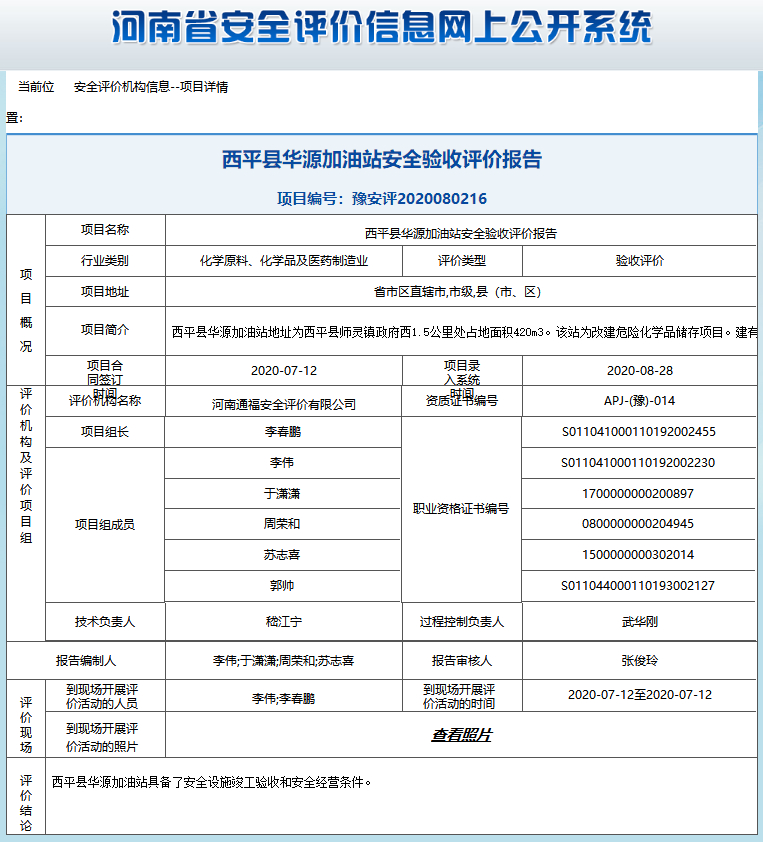763x842 pixels.
Task: Select on-site date range 2020-07-12至2020-07-12
Action: (x=640, y=695)
